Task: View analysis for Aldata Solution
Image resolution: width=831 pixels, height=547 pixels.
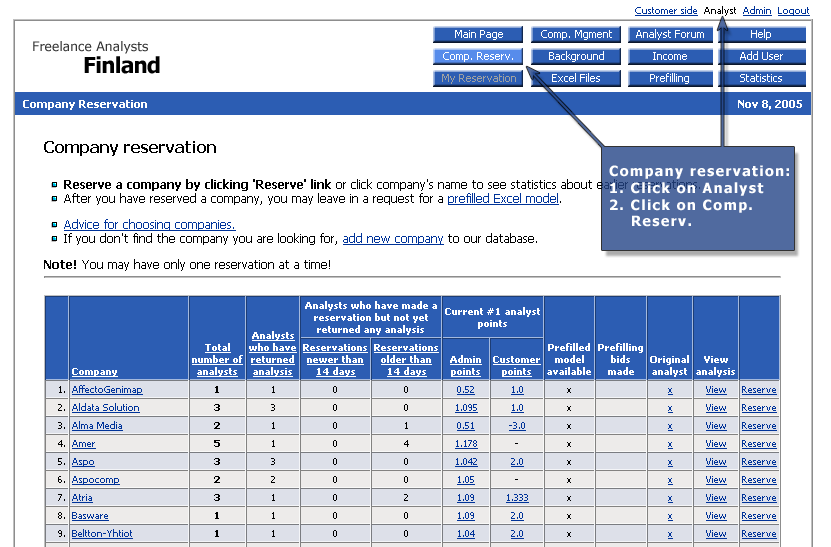Action: point(715,408)
